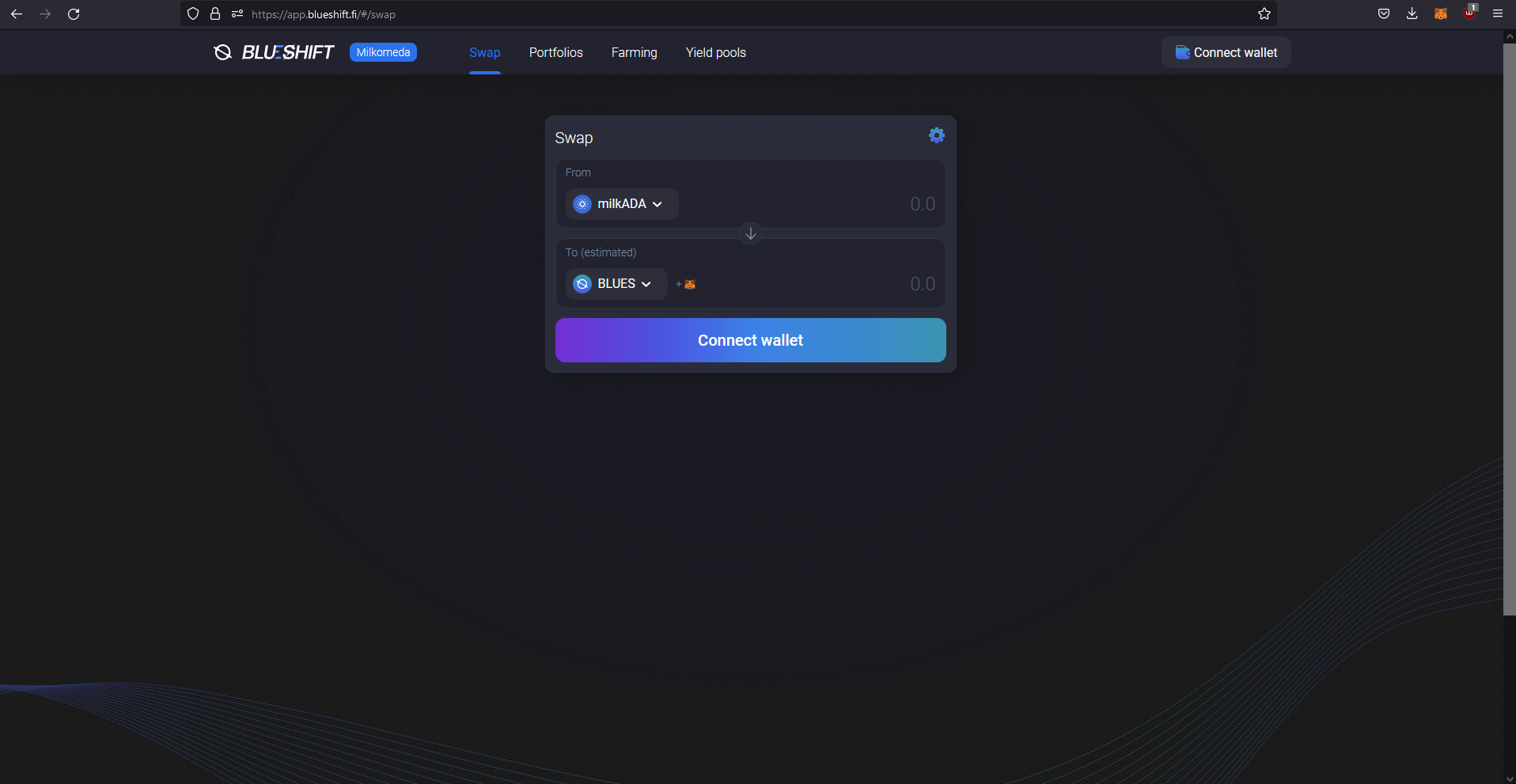Go forward with browser forward arrow
This screenshot has height=784, width=1516.
pos(45,14)
